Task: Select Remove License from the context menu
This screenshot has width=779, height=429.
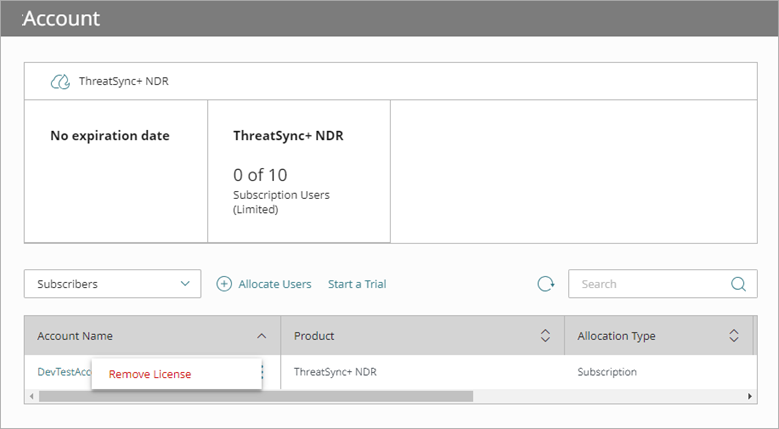Action: (x=150, y=374)
